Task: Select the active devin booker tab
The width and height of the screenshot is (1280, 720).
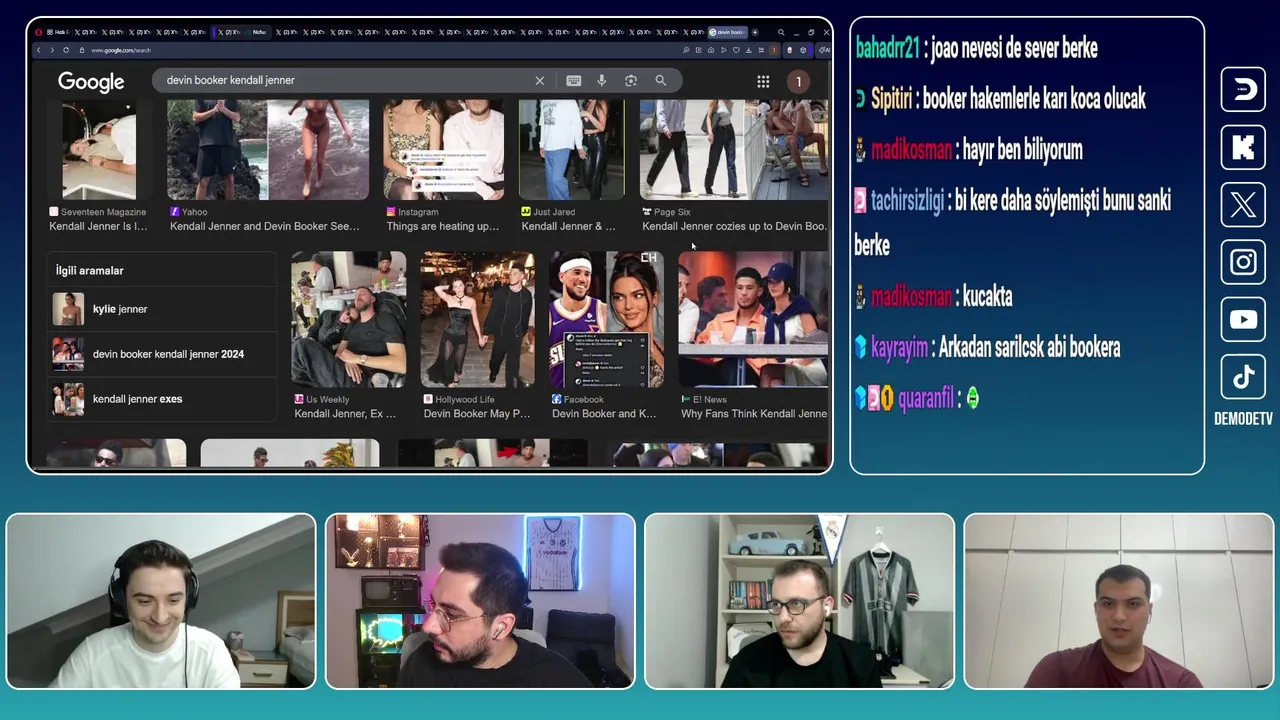Action: pos(727,32)
